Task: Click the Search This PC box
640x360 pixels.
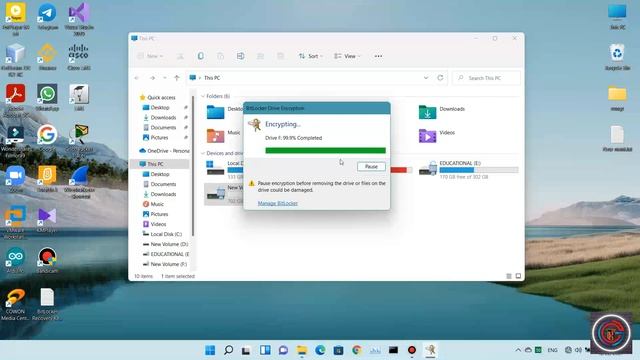Action: (487, 78)
